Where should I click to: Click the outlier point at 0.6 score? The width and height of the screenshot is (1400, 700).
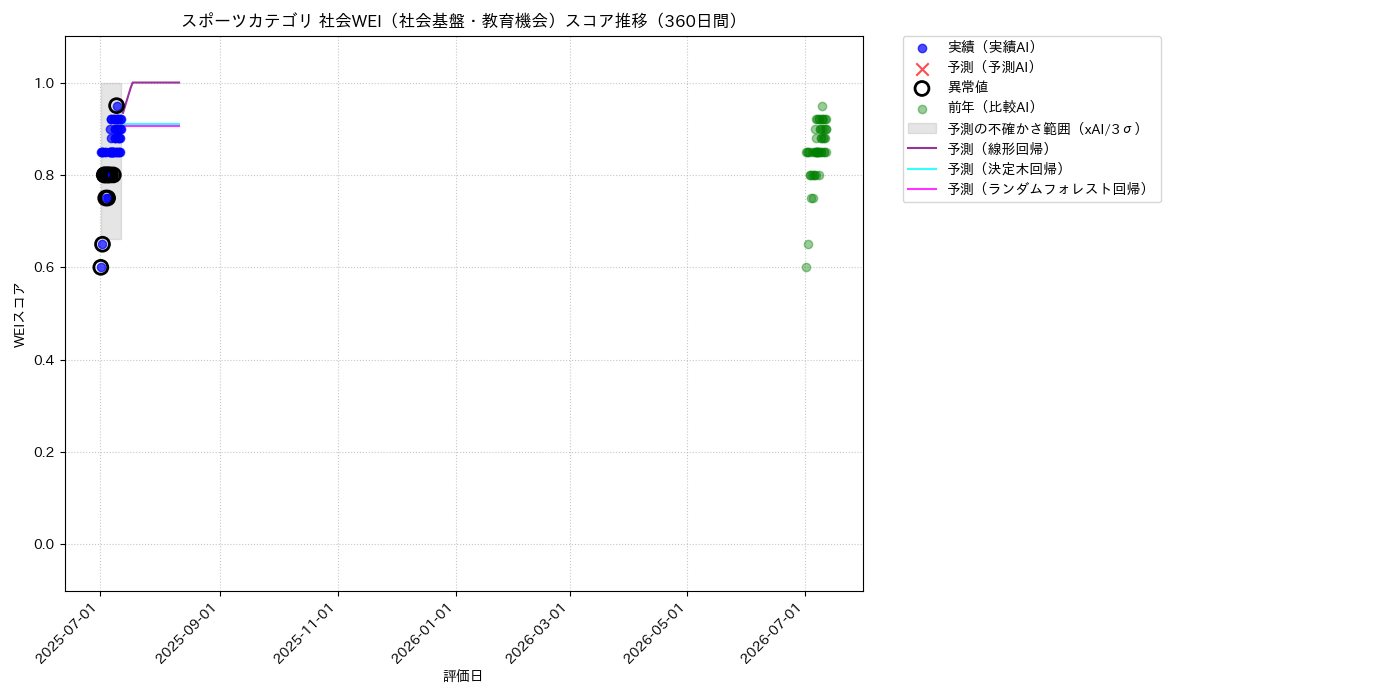tap(100, 267)
